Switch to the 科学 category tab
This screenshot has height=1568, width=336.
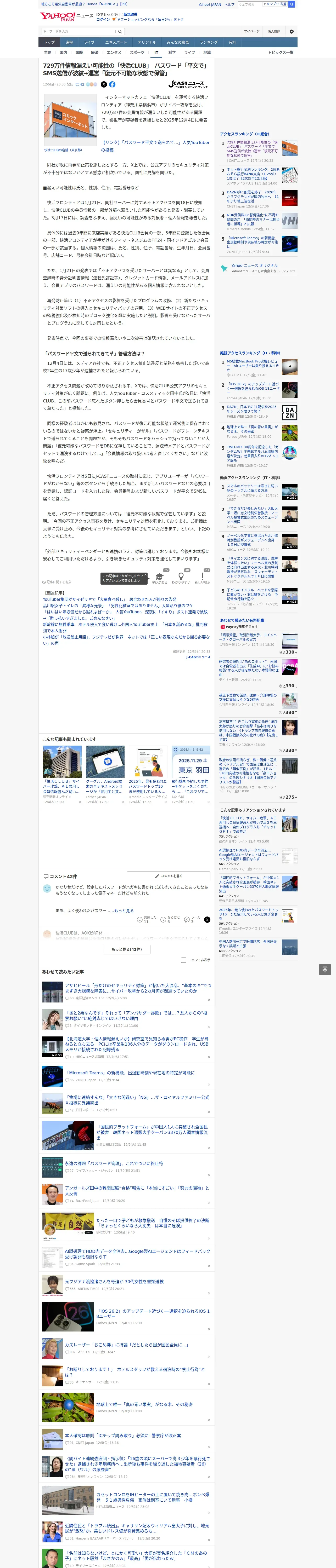172,52
